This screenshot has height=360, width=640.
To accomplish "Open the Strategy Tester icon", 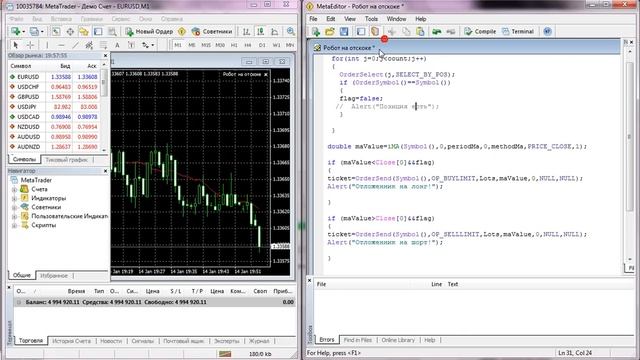I will 112,31.
